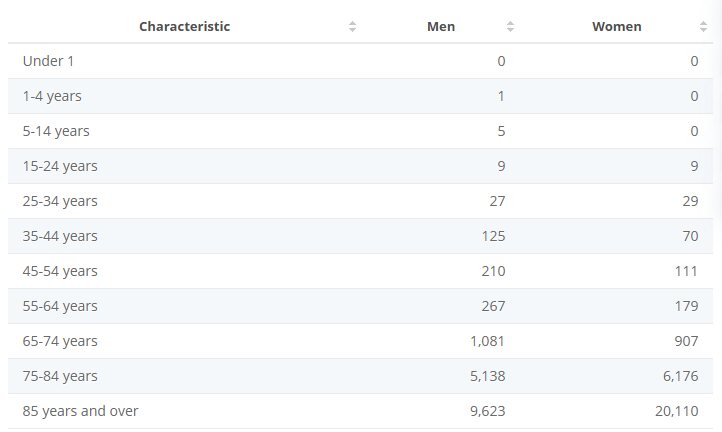Click the Under 1 row label
Image resolution: width=722 pixels, height=432 pixels.
point(48,61)
